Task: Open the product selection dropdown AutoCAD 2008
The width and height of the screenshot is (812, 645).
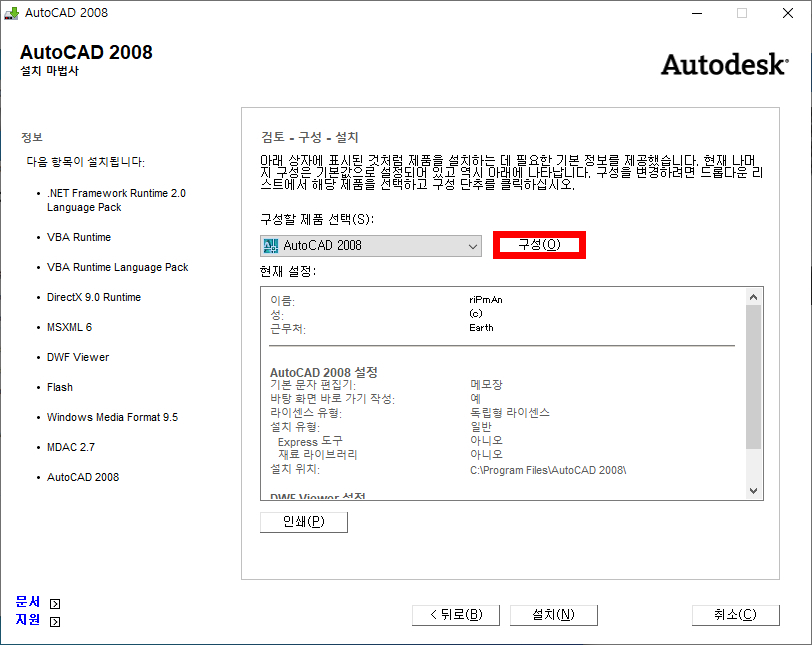Action: (371, 246)
